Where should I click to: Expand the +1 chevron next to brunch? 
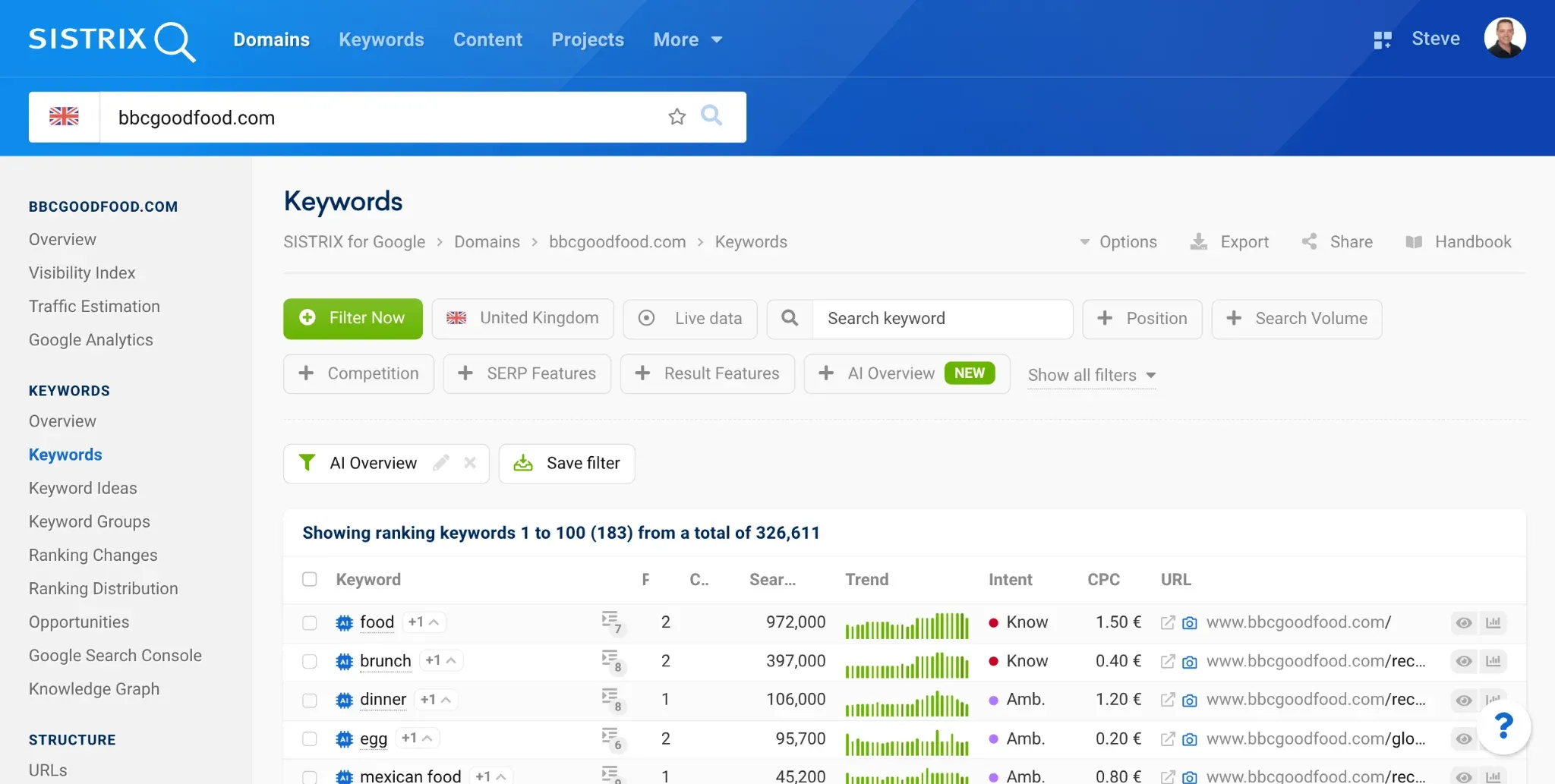point(441,661)
